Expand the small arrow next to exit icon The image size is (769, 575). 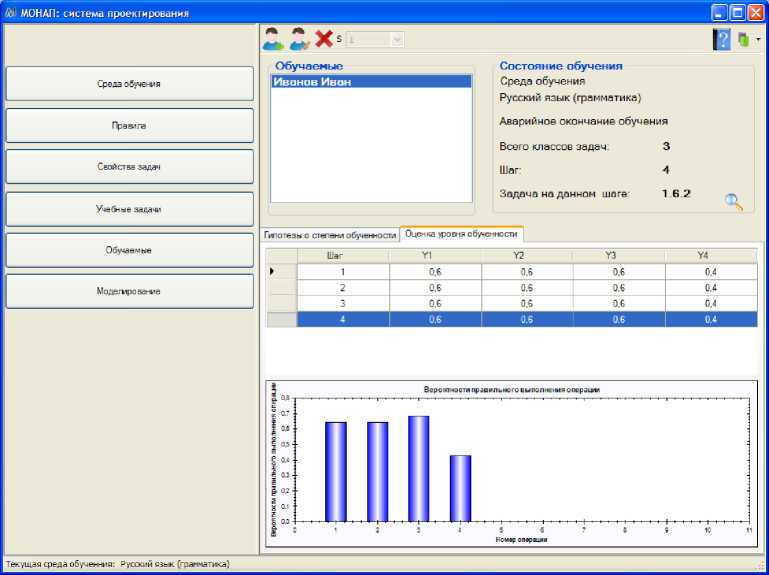pos(758,40)
